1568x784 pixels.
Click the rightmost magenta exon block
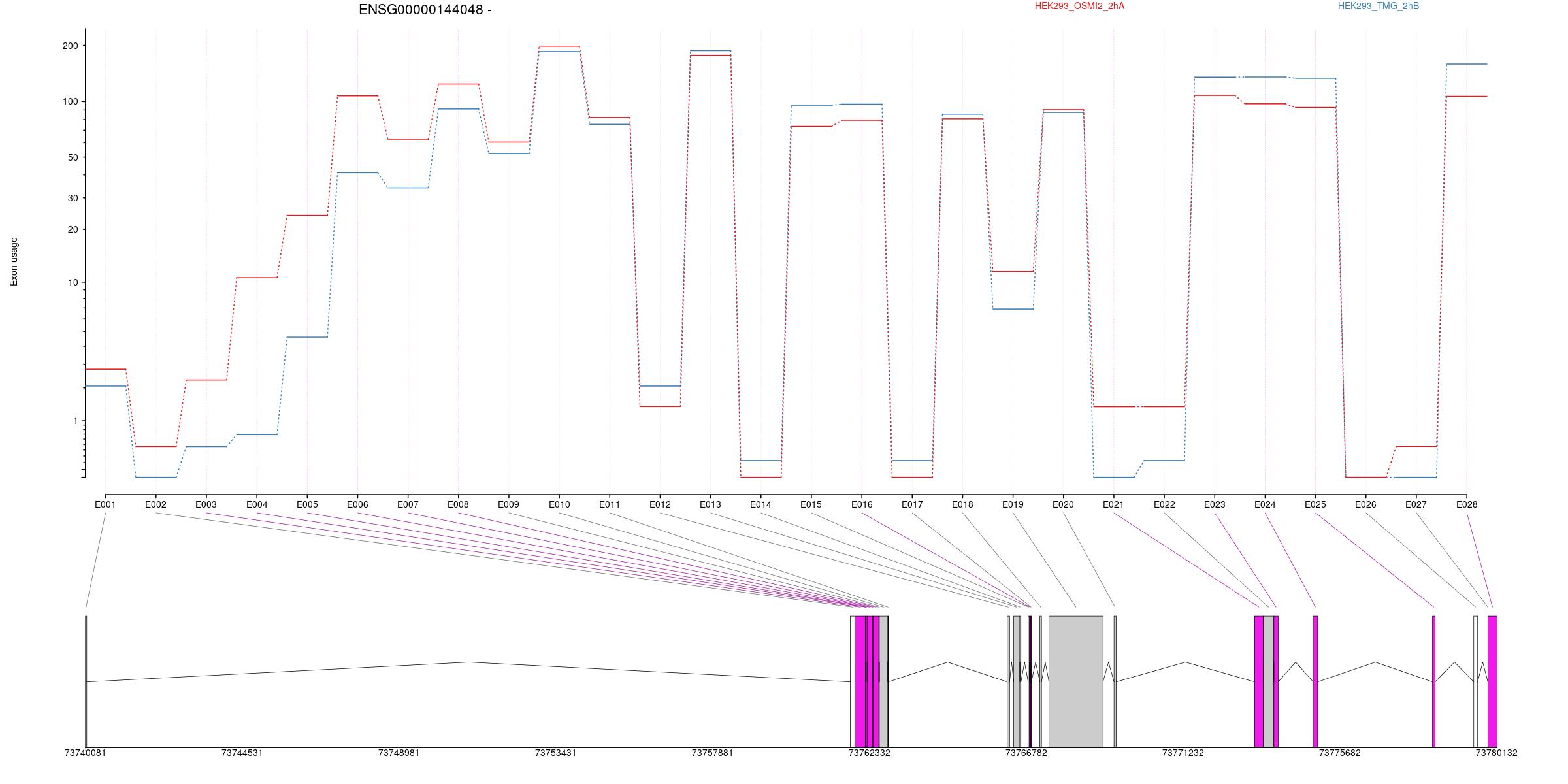[x=1492, y=681]
